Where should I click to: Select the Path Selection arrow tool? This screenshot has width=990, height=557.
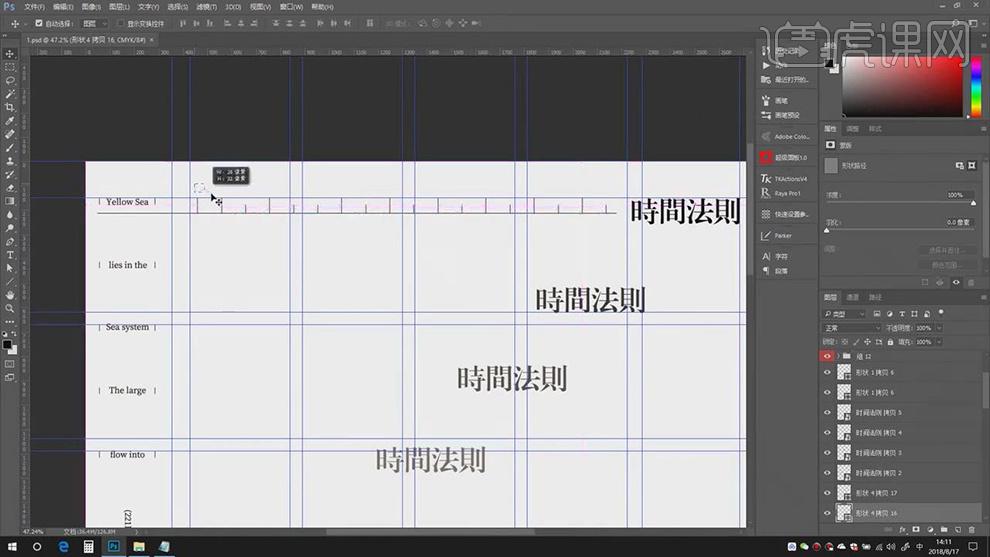tap(9, 268)
